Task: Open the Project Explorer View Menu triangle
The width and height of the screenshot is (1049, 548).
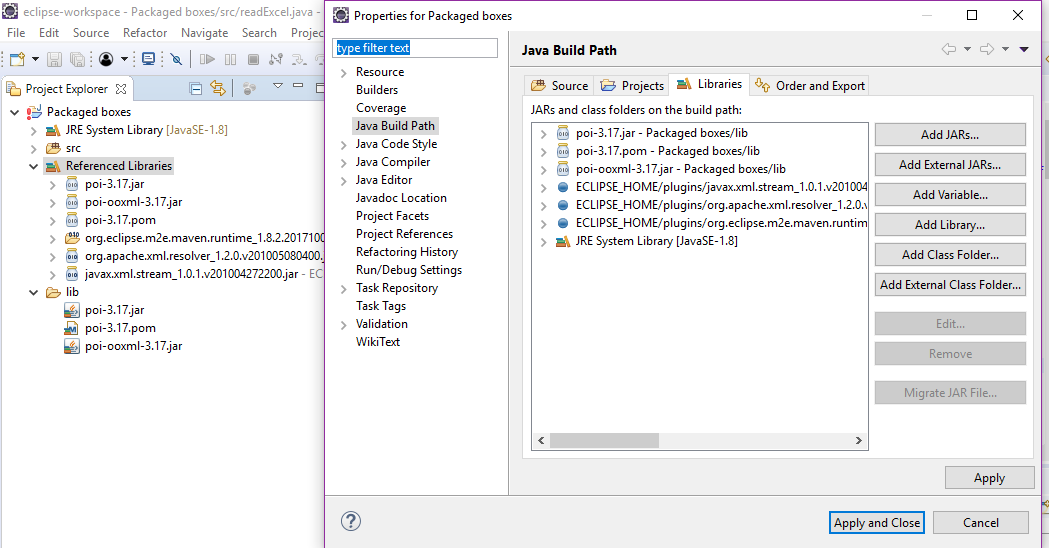Action: tap(278, 86)
